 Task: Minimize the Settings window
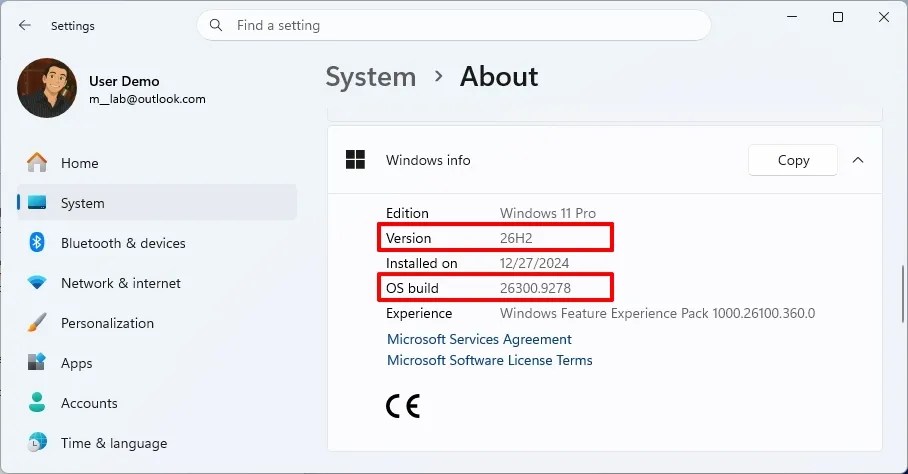point(792,17)
